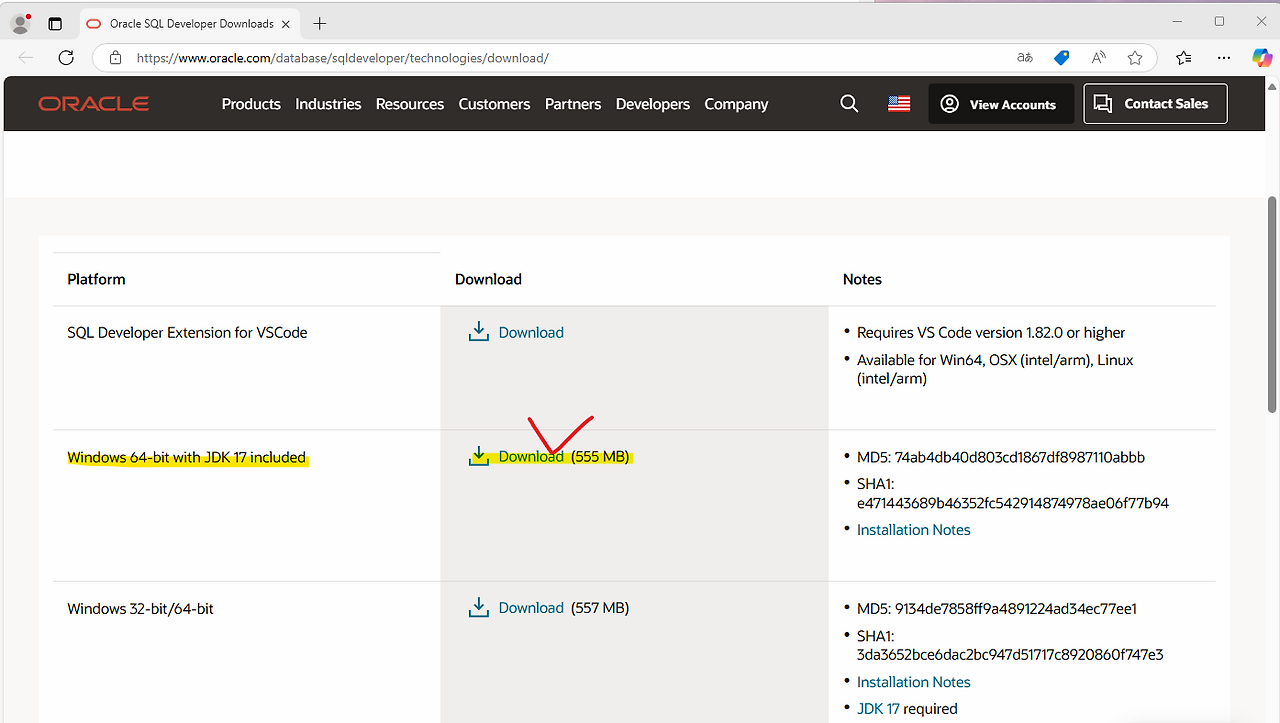Follow the JDK 17 required link
The width and height of the screenshot is (1280, 723).
click(878, 709)
